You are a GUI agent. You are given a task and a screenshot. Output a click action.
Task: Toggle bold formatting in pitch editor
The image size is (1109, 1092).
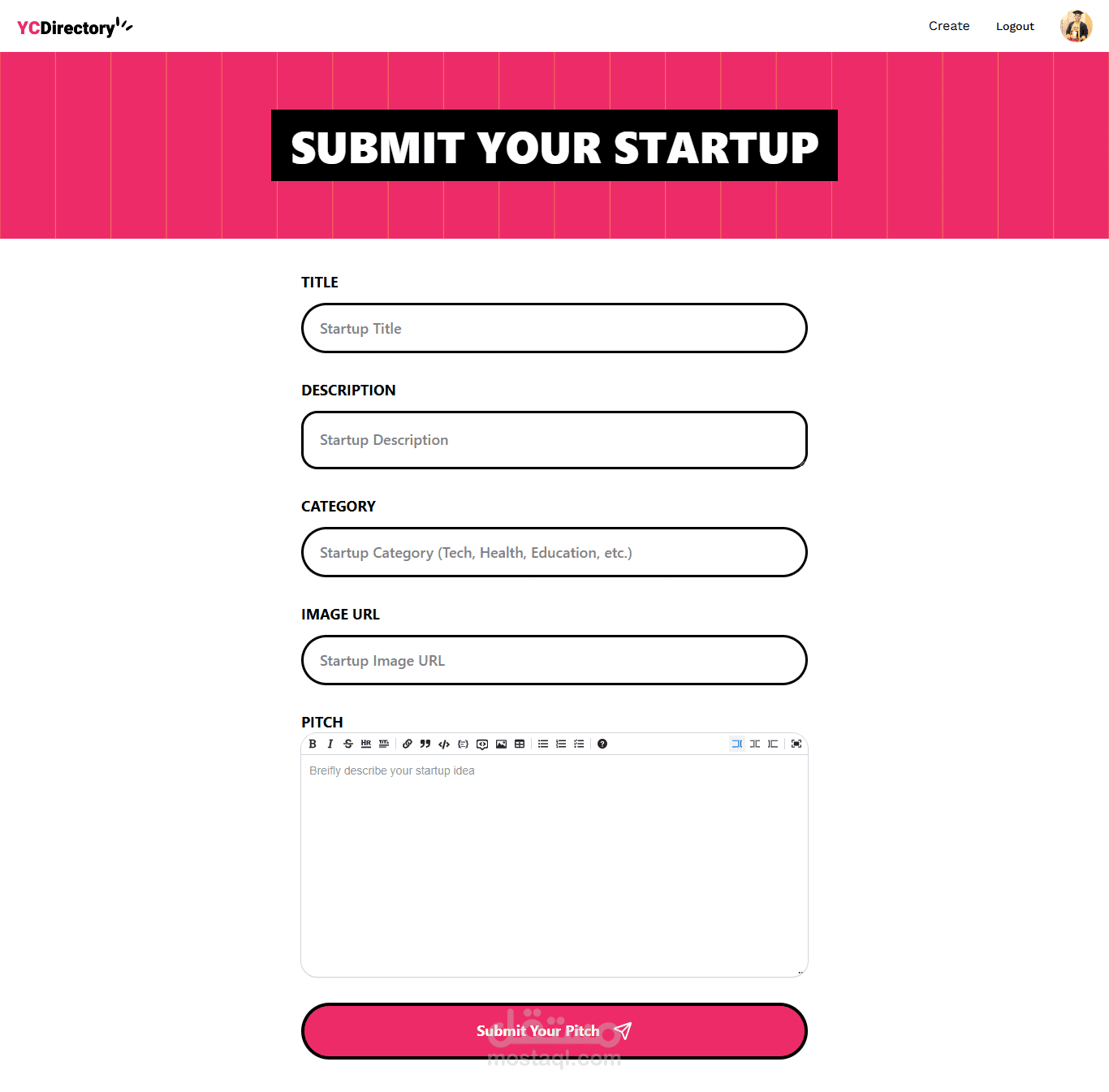tap(313, 744)
